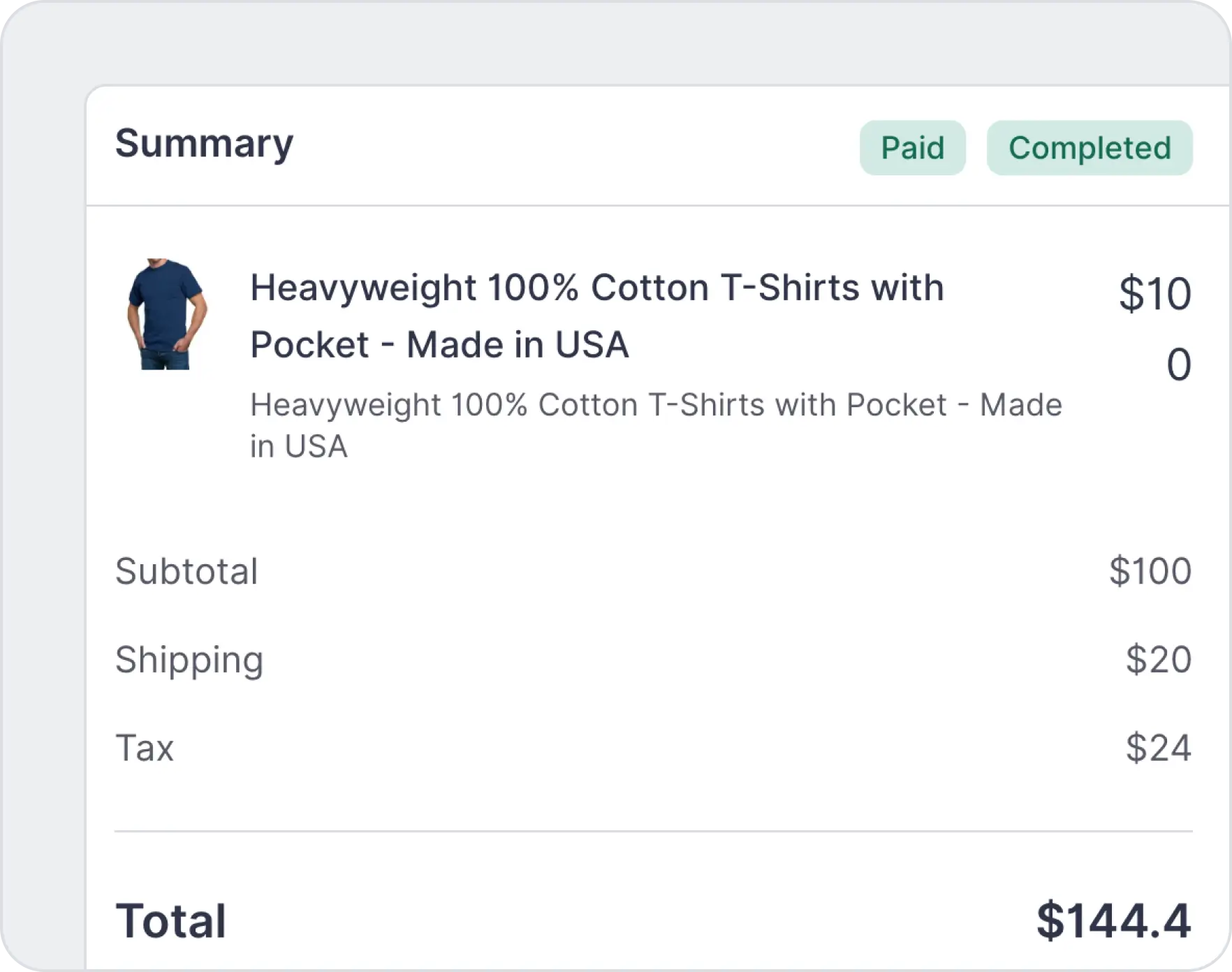Click the navy t-shirt product thumbnail
This screenshot has height=972, width=1232.
coord(166,314)
